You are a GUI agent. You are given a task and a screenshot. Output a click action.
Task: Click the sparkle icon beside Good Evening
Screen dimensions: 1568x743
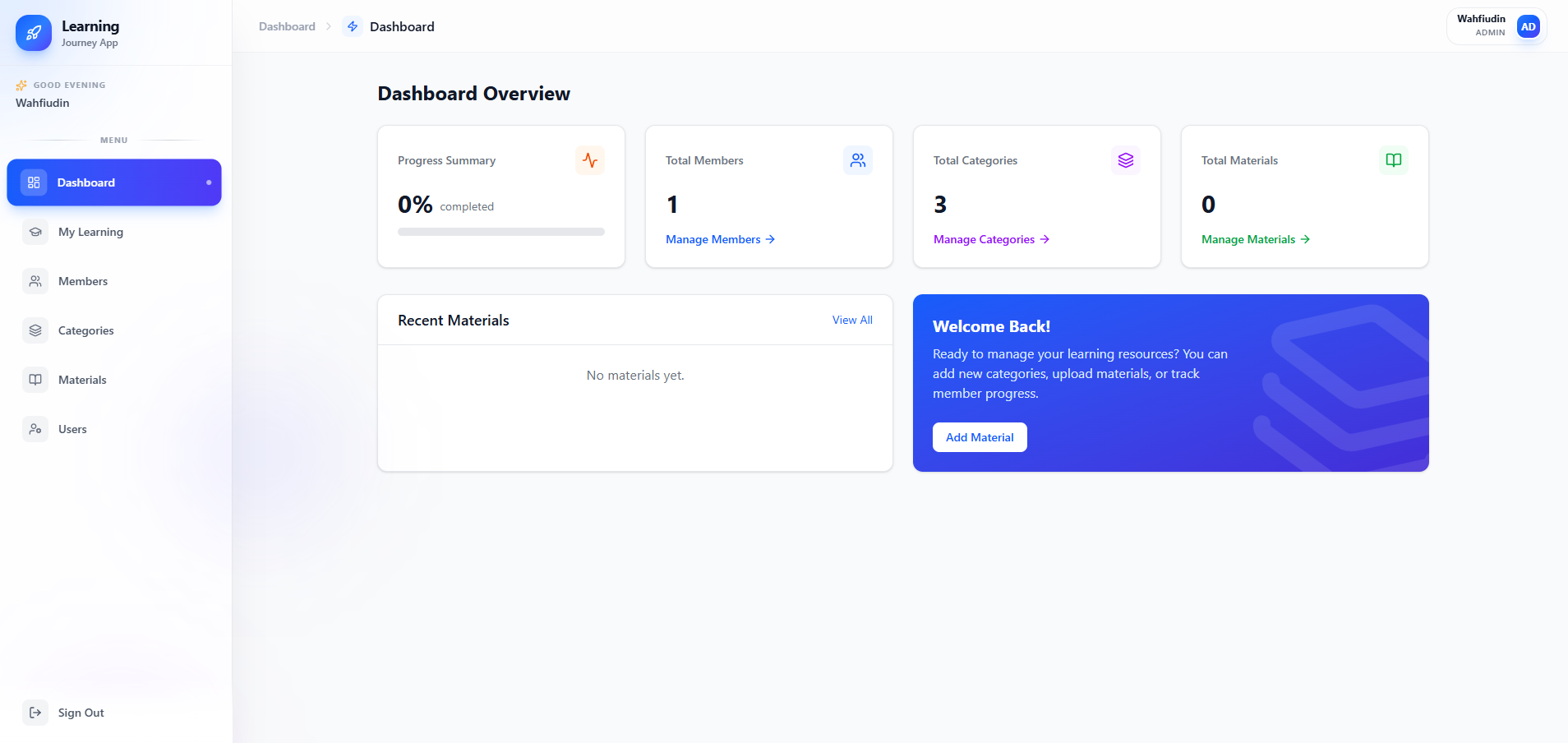pyautogui.click(x=21, y=85)
